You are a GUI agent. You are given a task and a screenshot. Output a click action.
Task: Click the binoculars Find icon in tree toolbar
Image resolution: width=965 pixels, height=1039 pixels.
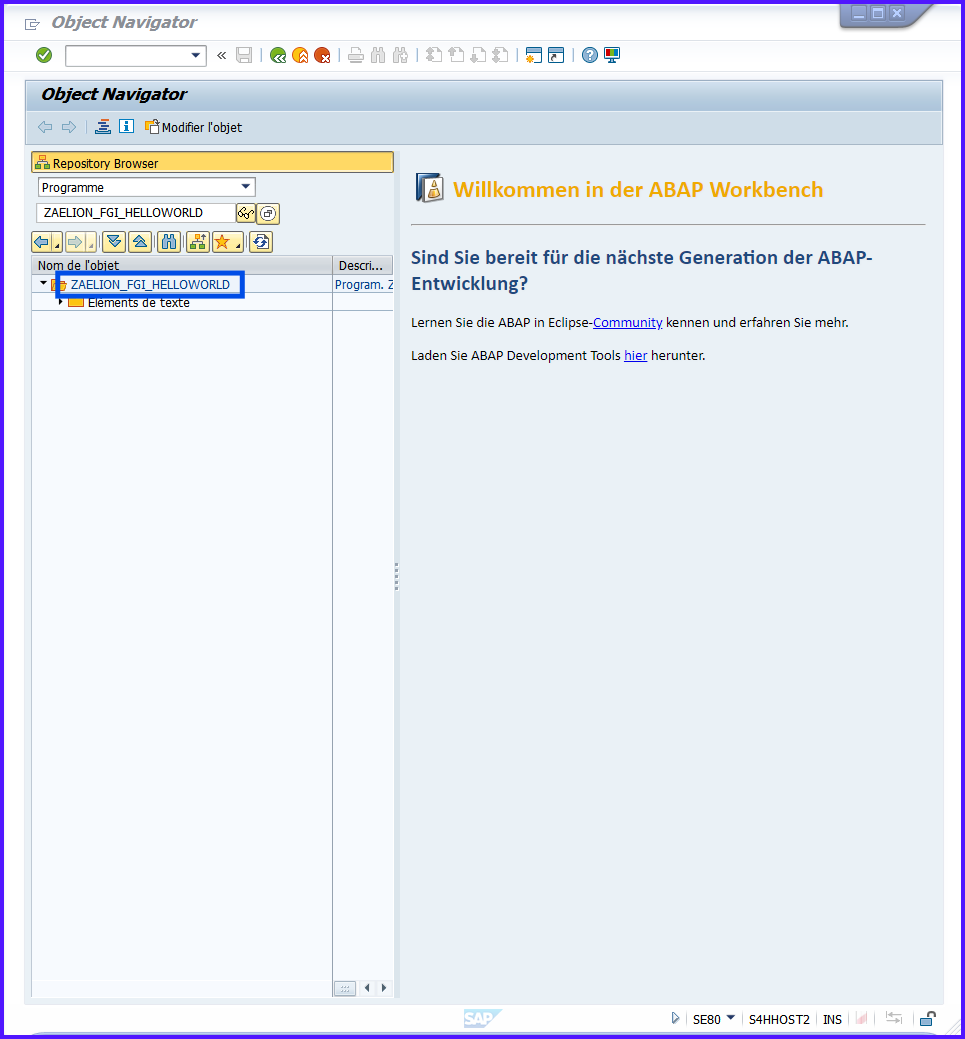(x=169, y=242)
